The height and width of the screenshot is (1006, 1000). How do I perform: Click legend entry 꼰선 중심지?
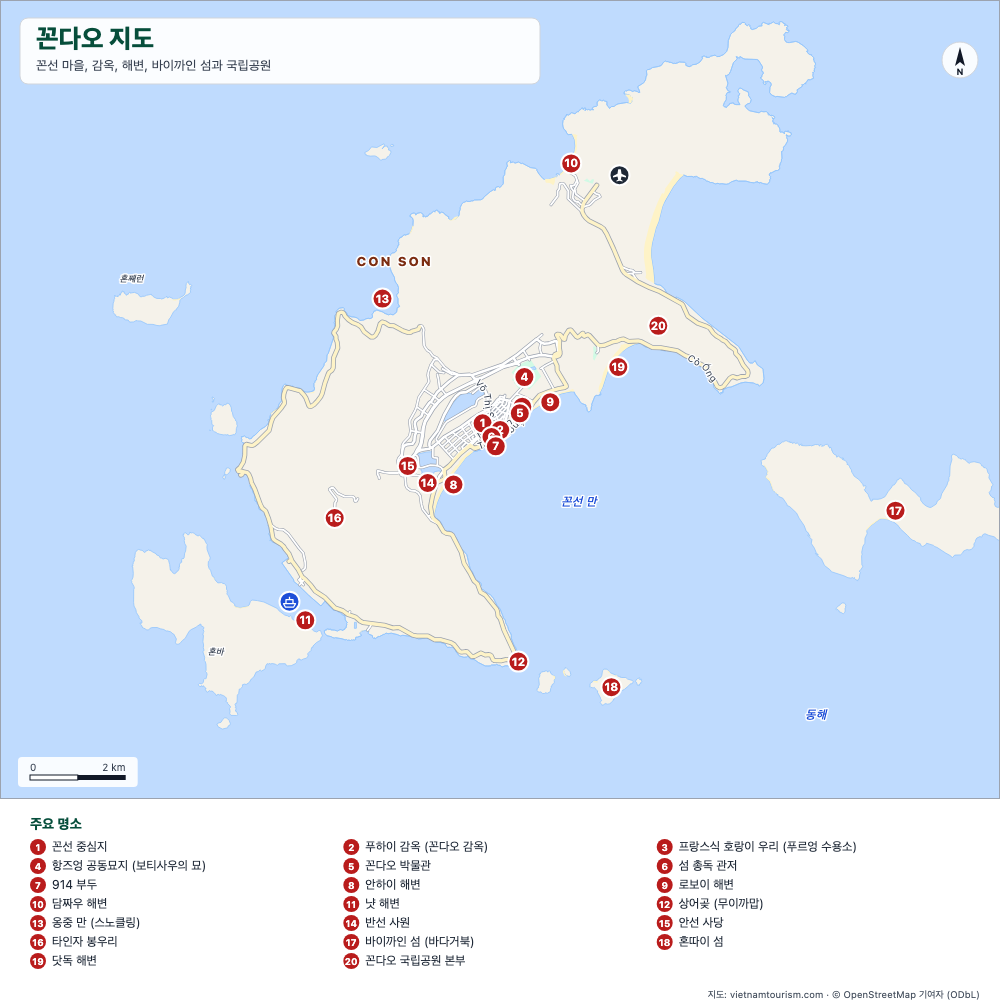69,846
